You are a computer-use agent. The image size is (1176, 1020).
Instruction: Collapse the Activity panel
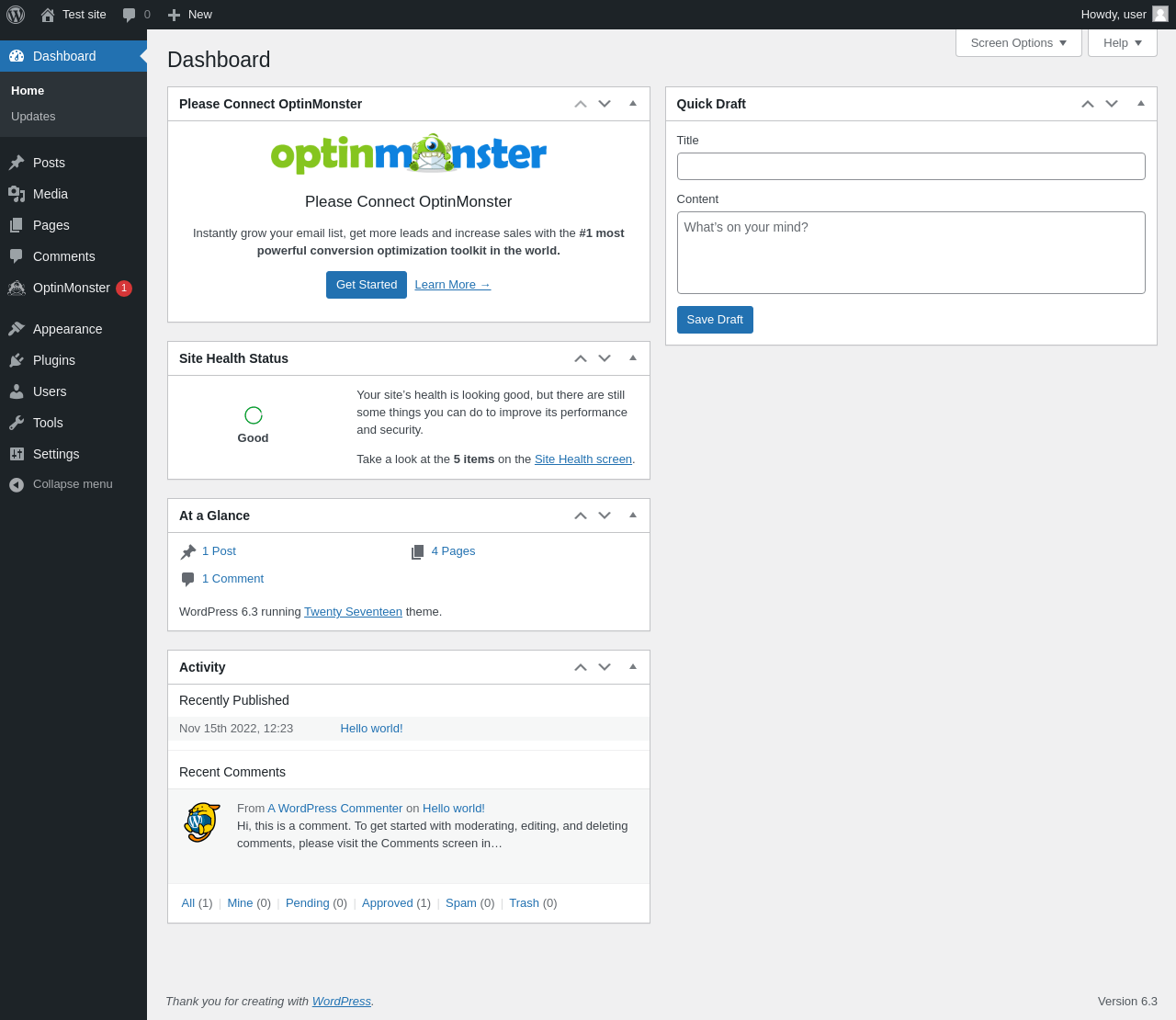(633, 667)
